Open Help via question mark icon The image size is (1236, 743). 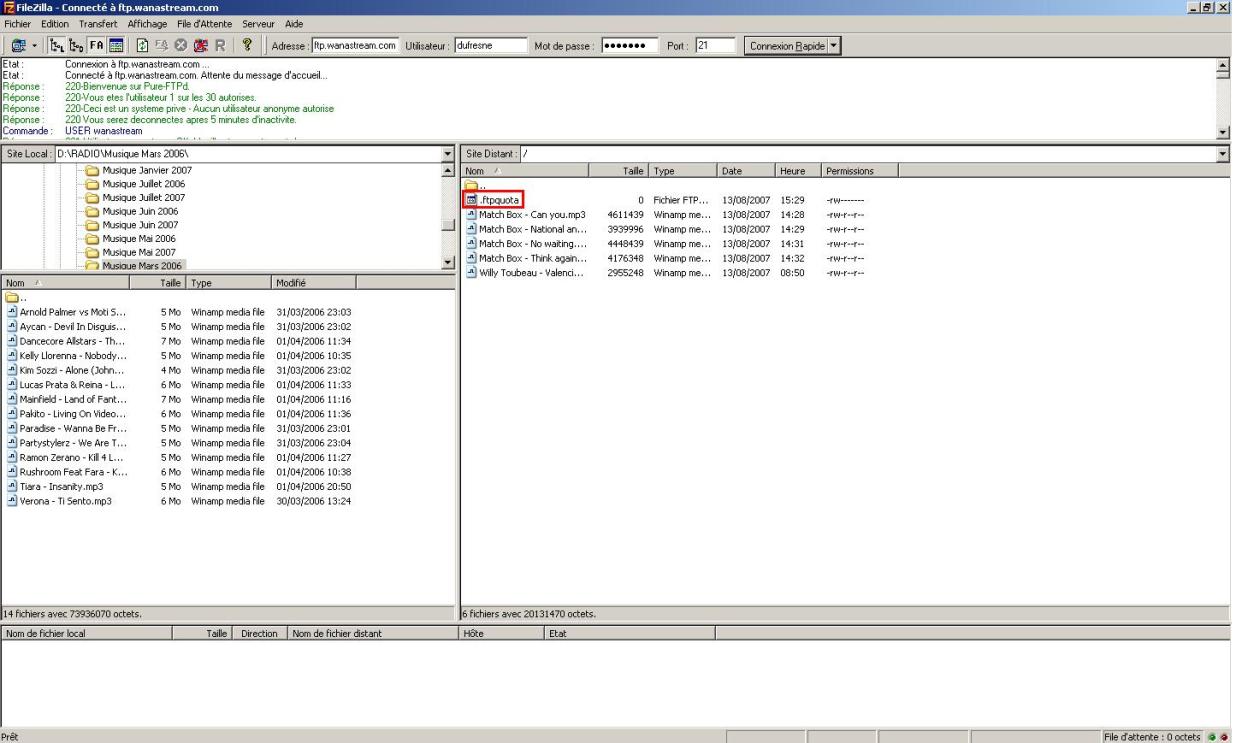pyautogui.click(x=246, y=45)
